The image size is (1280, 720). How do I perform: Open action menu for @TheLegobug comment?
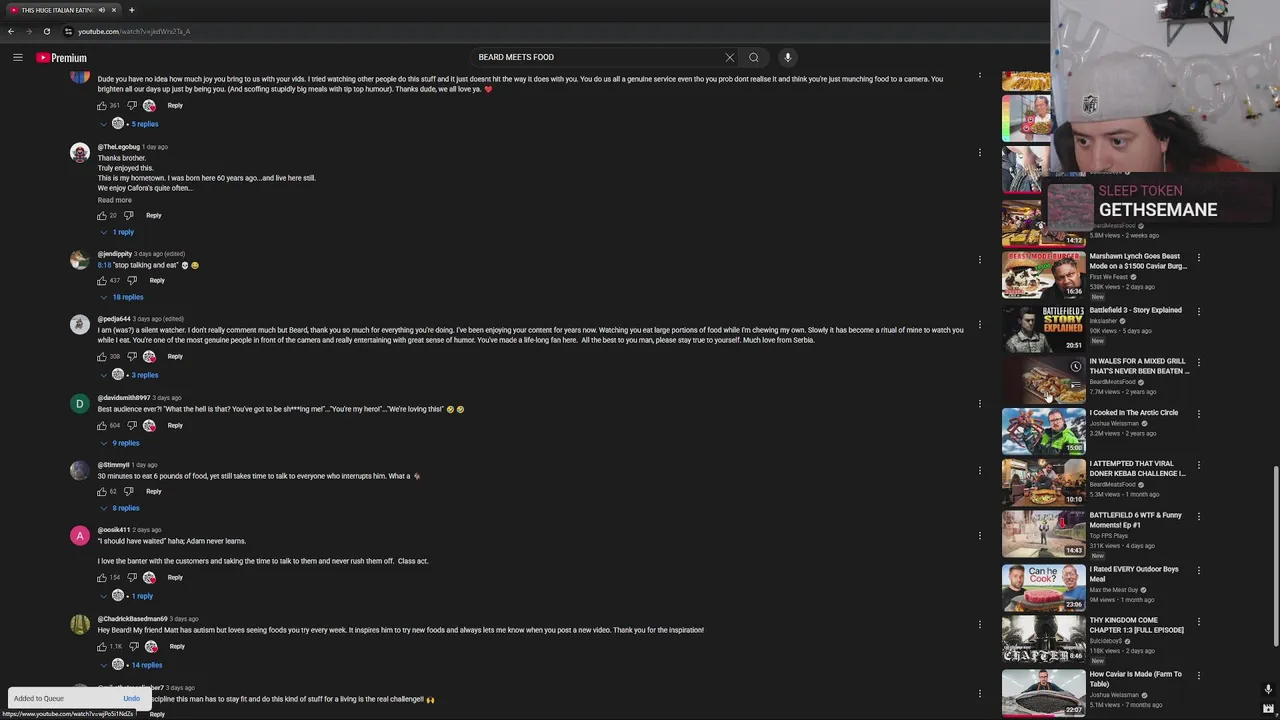click(980, 153)
